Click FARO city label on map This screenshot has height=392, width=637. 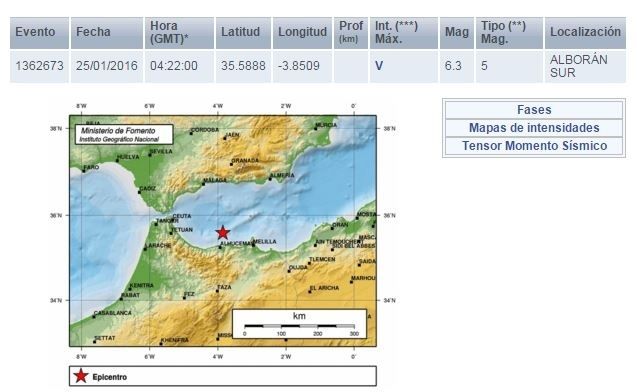tap(91, 167)
